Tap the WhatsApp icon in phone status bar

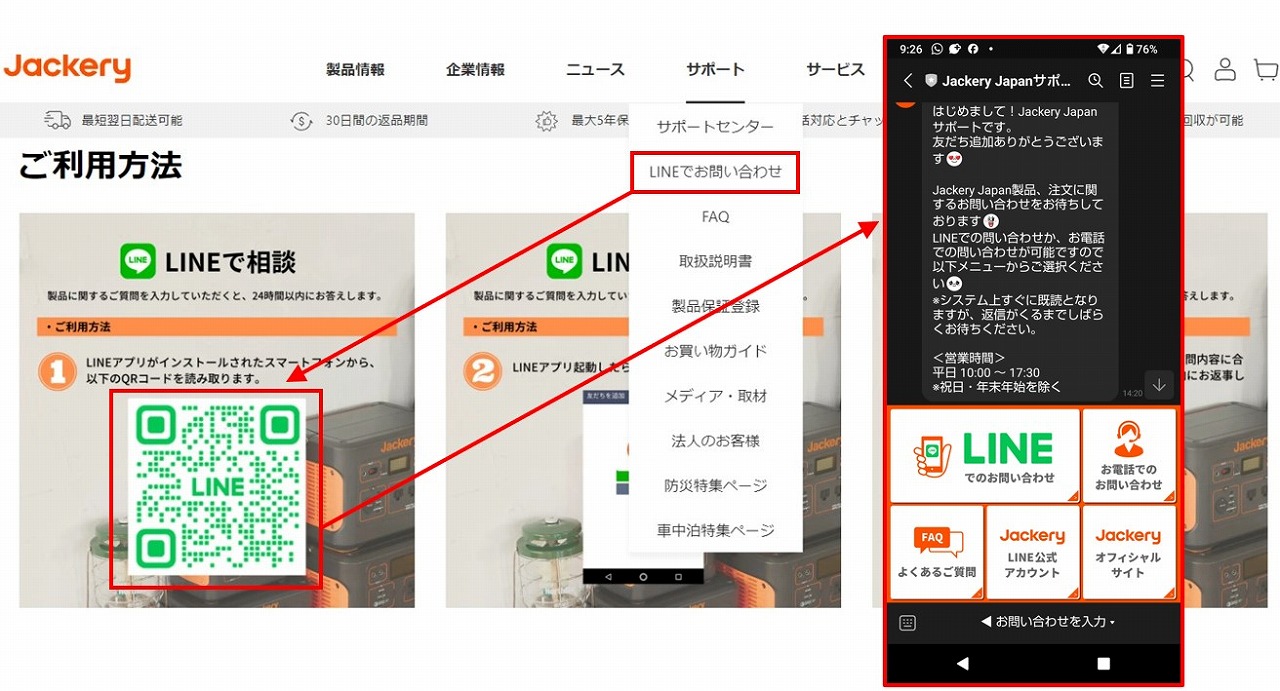[937, 49]
